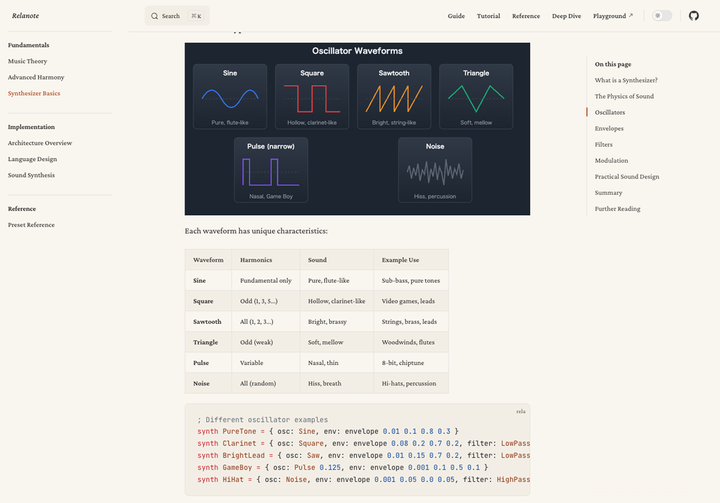720x503 pixels.
Task: Click the Sawtooth waveform graphic
Action: (394, 98)
